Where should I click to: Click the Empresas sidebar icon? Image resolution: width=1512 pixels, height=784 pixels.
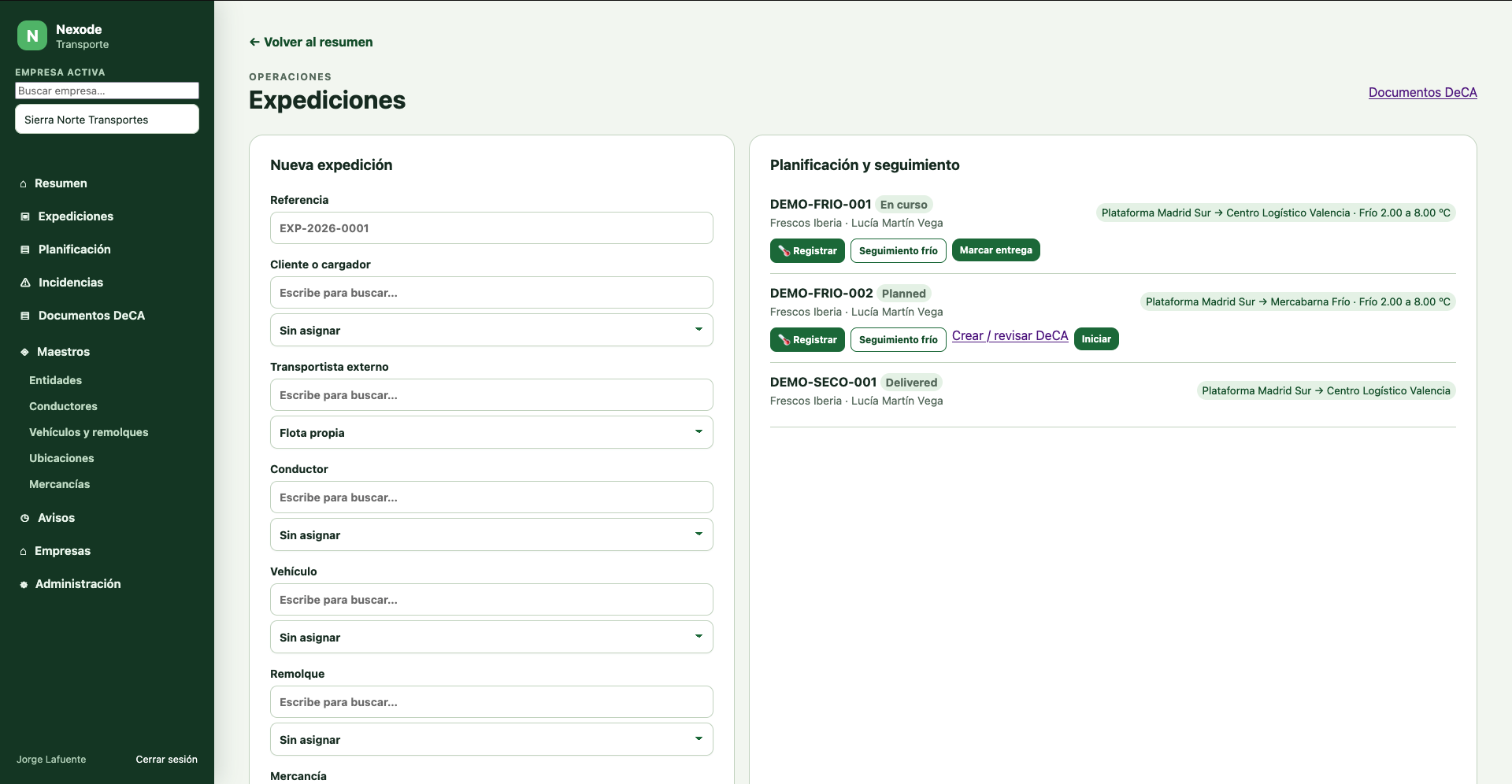[24, 551]
